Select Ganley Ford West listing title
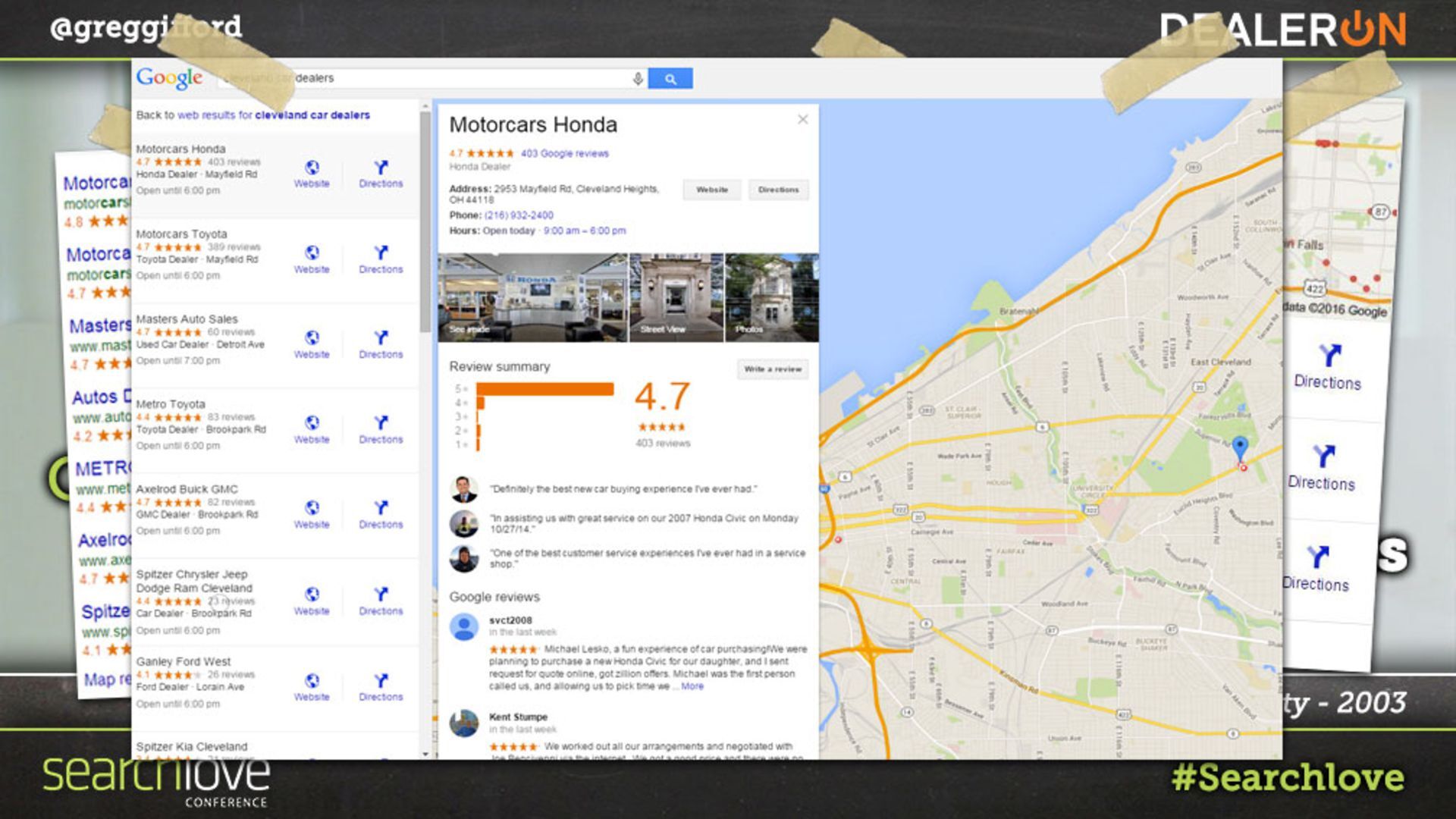The image size is (1456, 819). 184,661
